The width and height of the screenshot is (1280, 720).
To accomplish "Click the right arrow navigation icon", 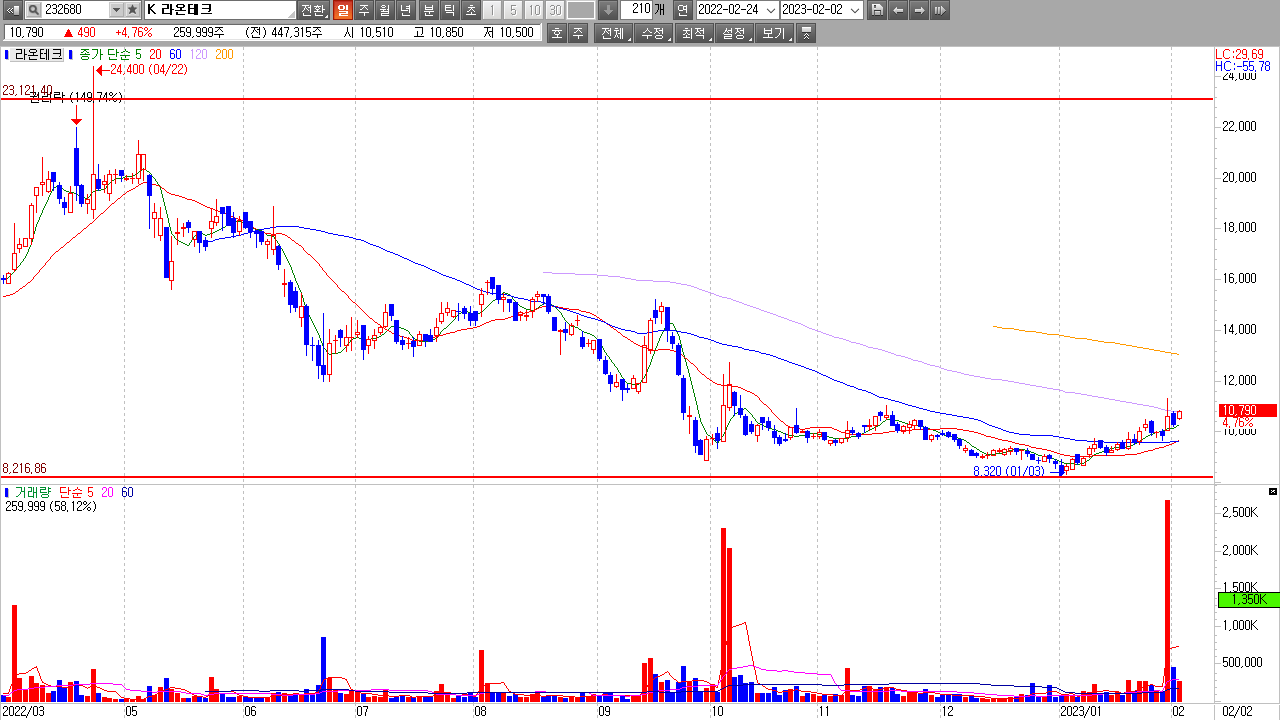I will point(919,10).
